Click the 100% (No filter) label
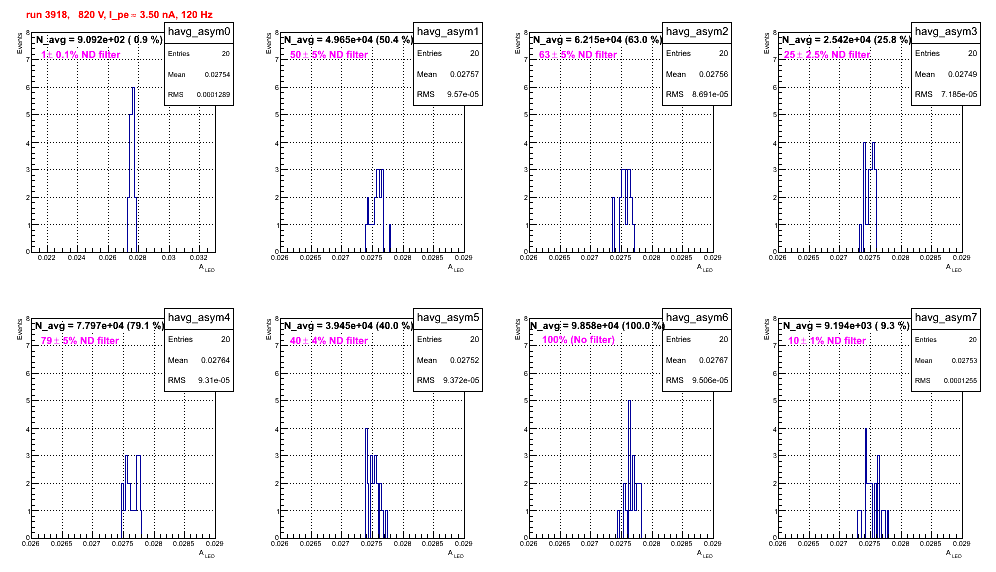The image size is (996, 572). point(579,340)
